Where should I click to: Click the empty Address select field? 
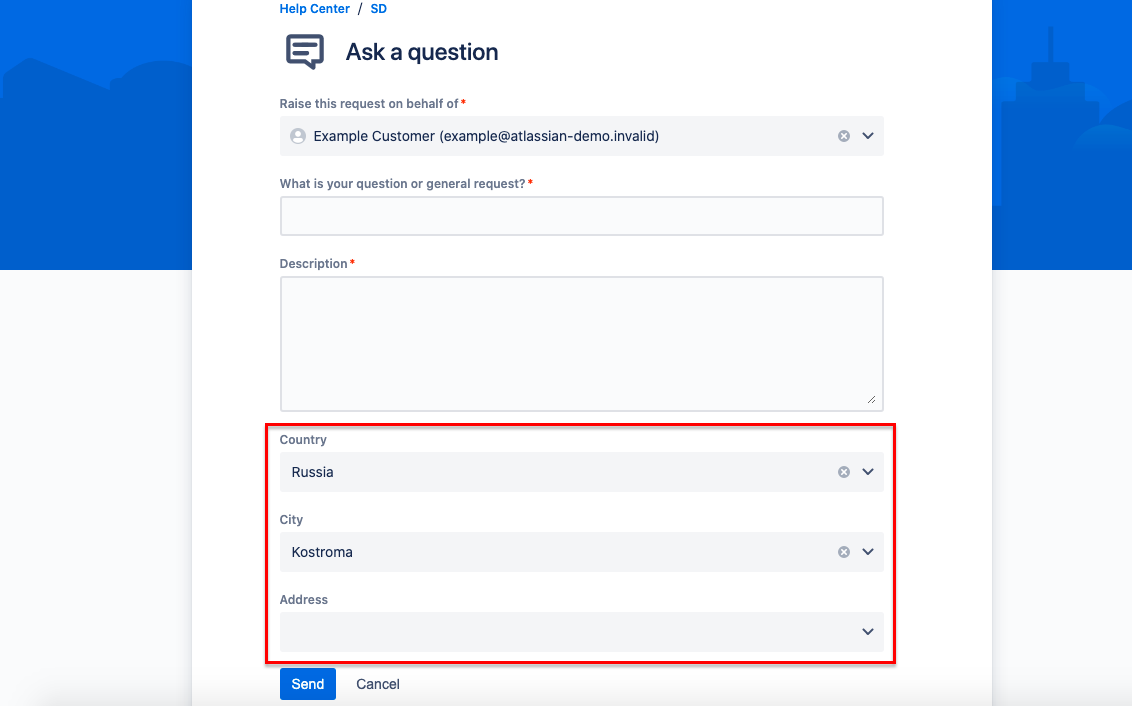click(560, 632)
